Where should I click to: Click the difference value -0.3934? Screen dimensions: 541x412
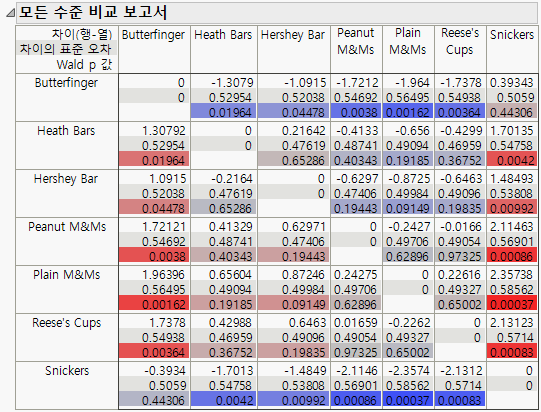pos(165,371)
